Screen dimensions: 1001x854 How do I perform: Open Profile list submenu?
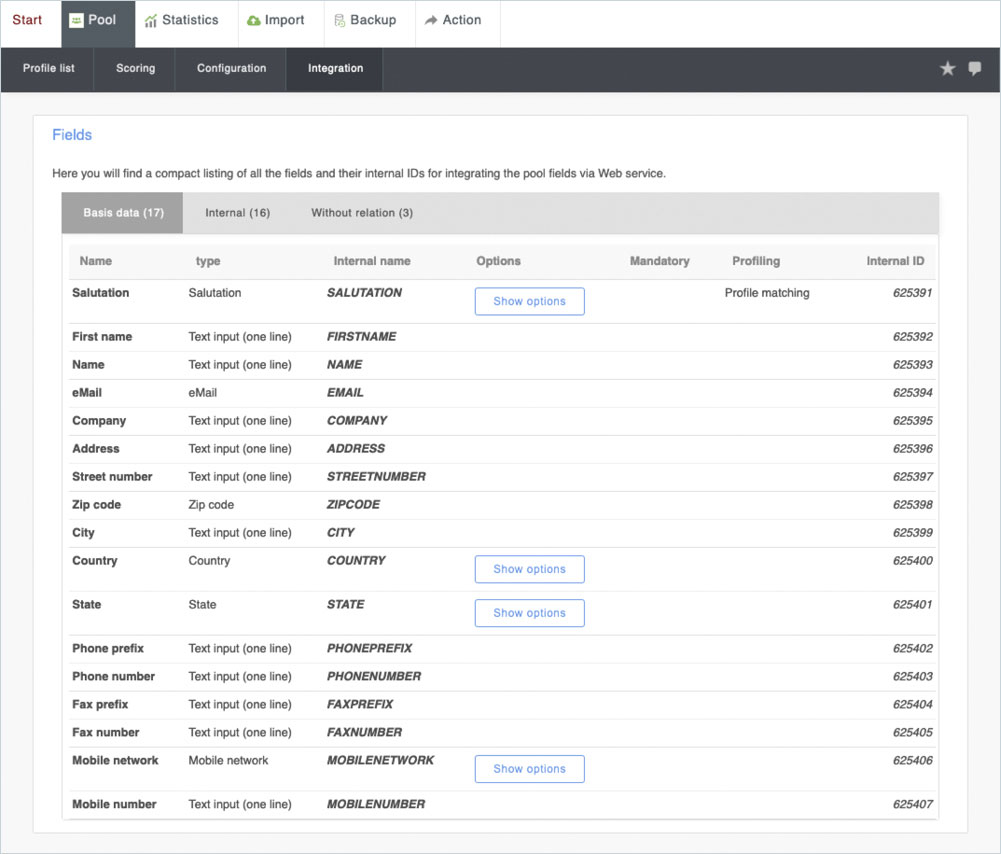(49, 69)
